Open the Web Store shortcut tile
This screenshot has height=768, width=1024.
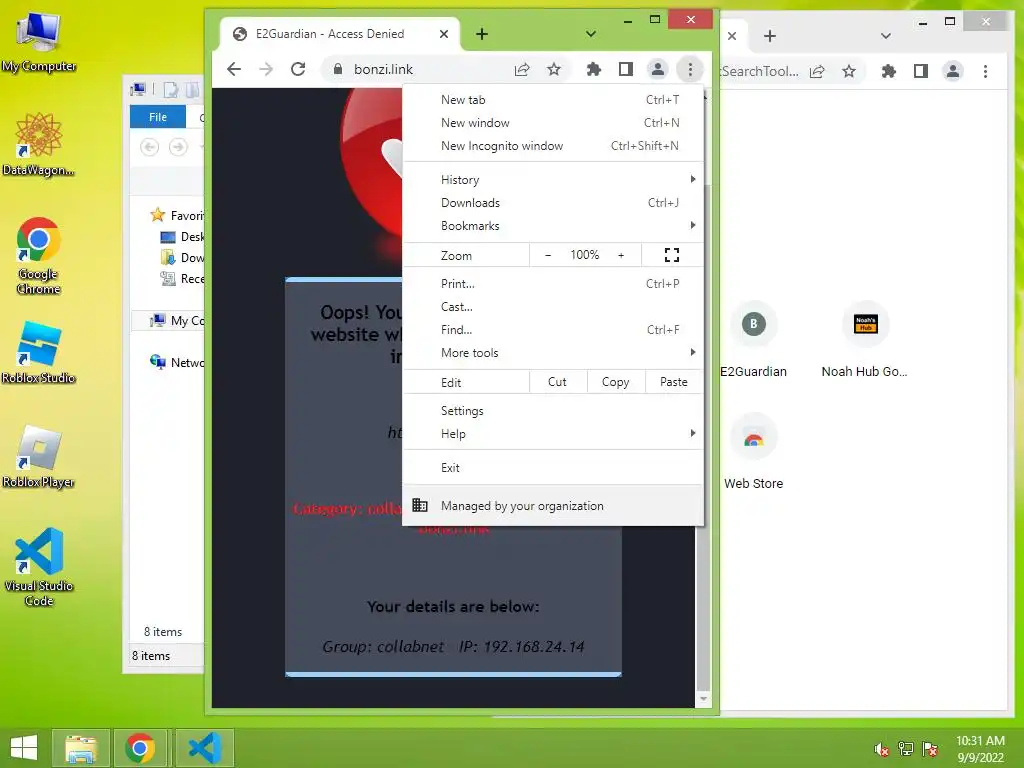(754, 452)
